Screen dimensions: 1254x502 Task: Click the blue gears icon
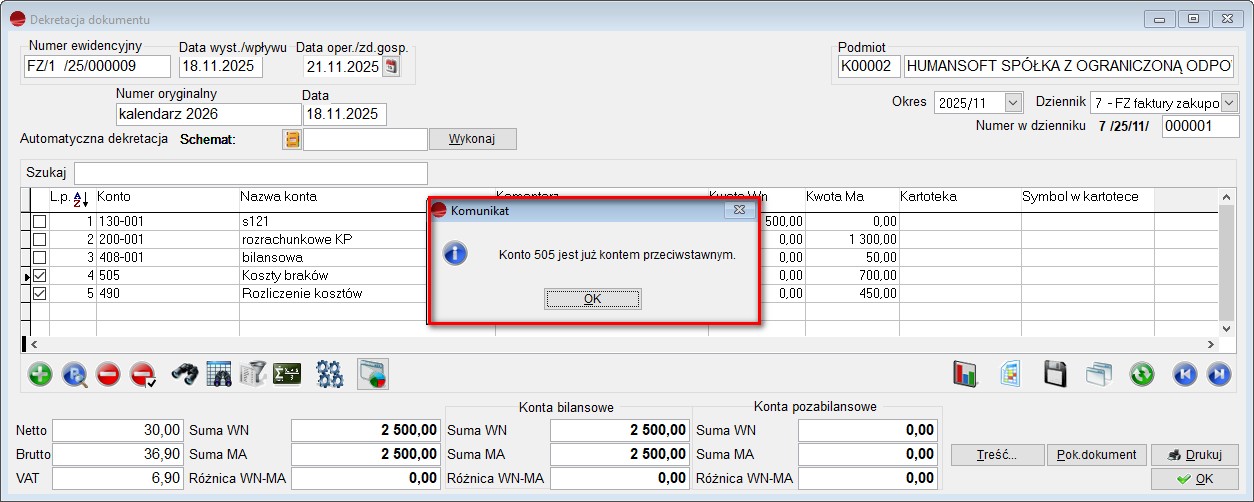click(x=329, y=374)
